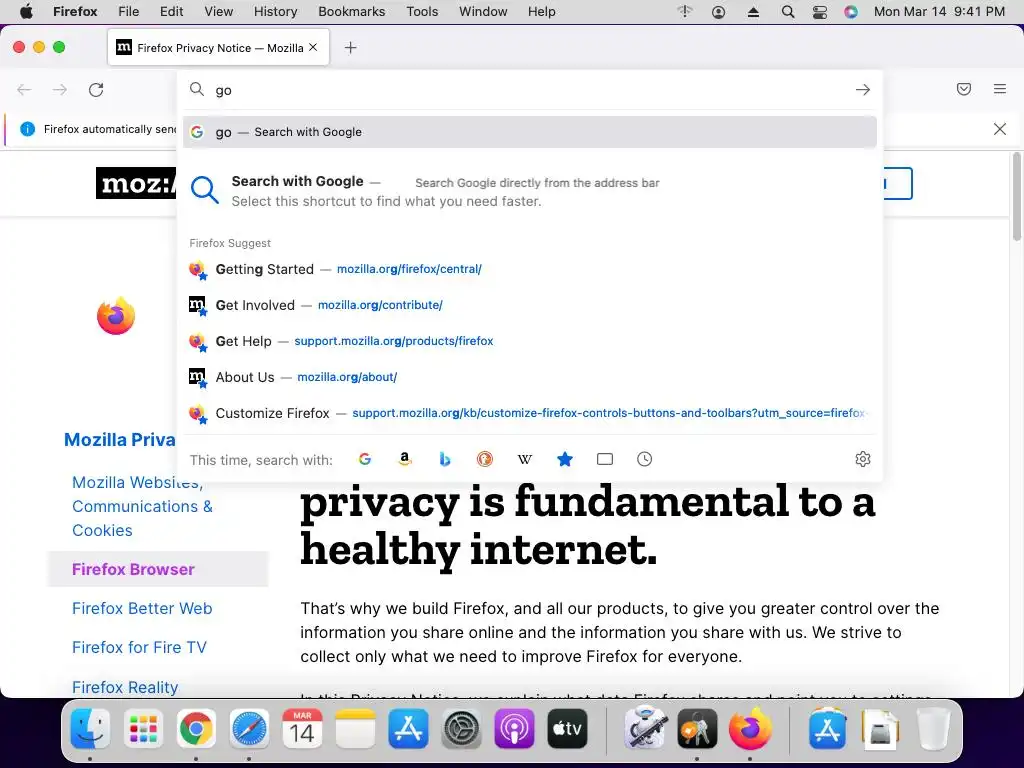
Task: Click the back navigation arrow
Action: [x=24, y=89]
